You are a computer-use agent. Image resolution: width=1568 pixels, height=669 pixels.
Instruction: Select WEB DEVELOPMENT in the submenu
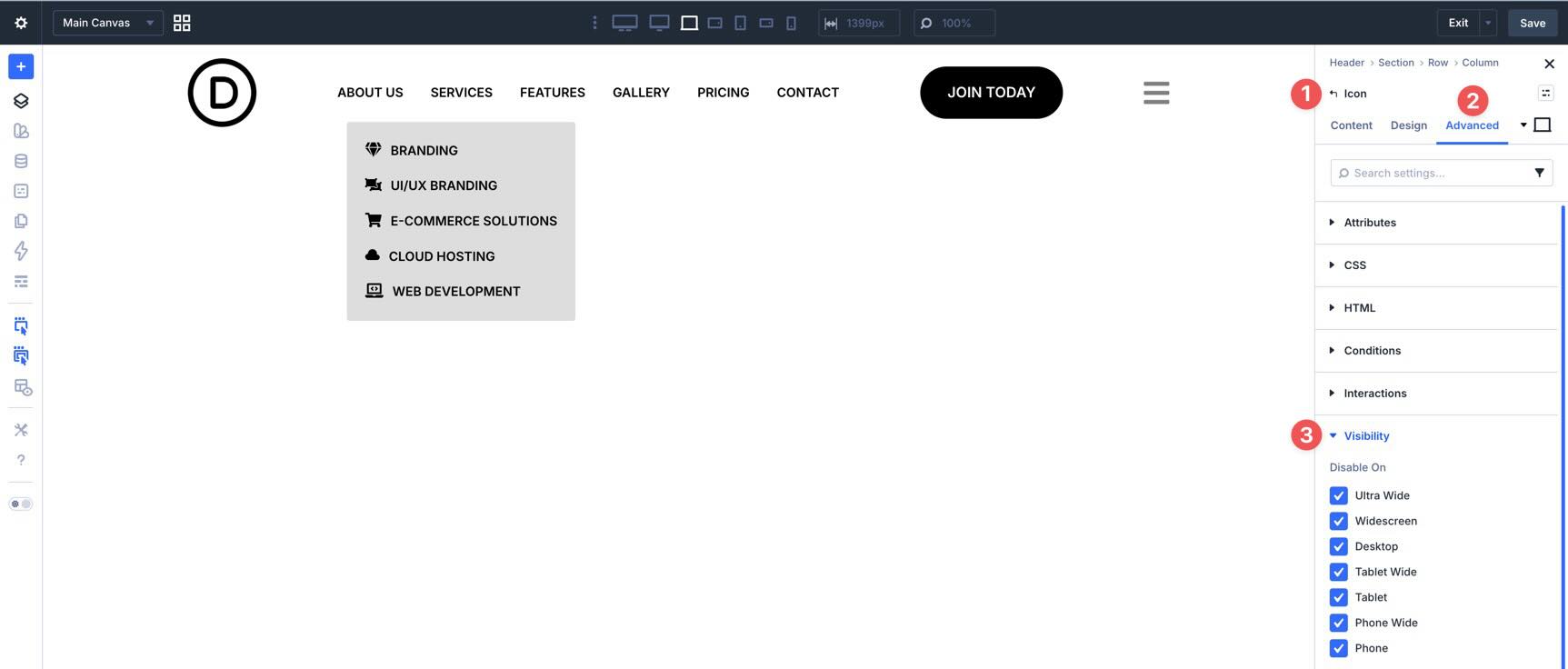(456, 292)
